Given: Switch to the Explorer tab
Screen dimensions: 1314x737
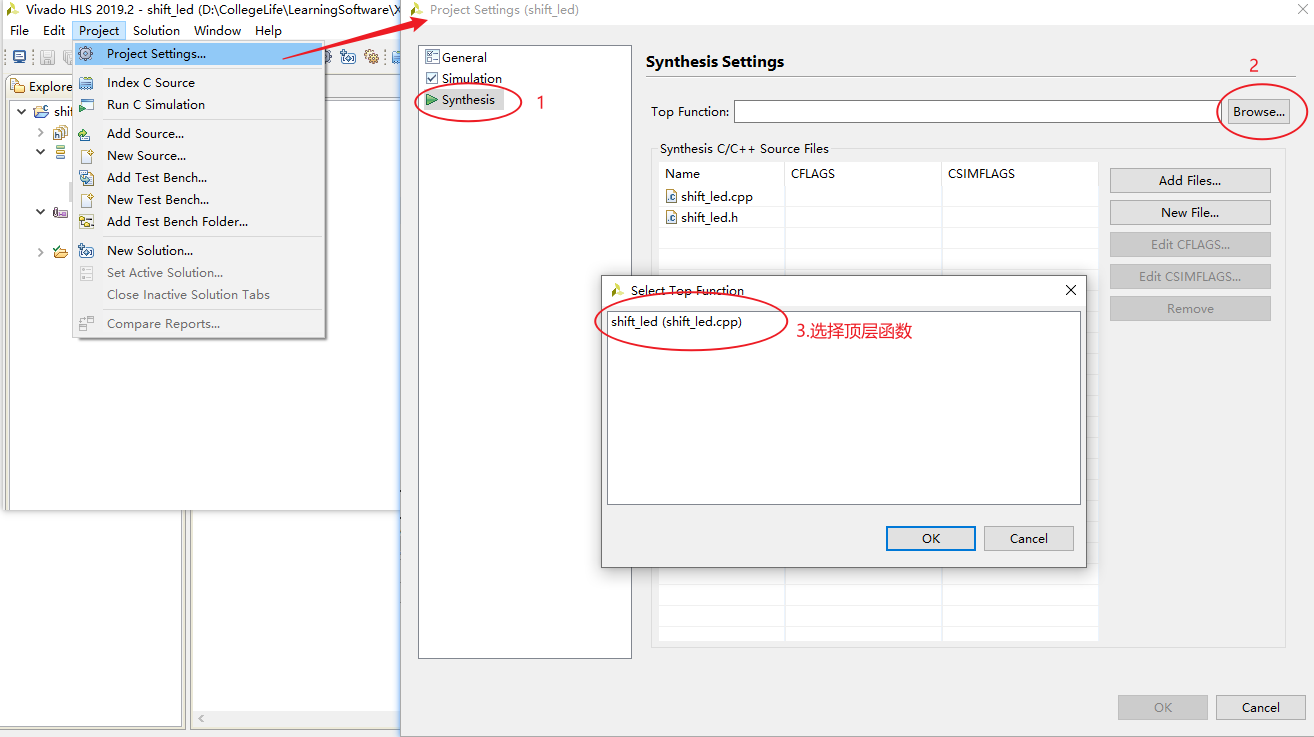Looking at the screenshot, I should [42, 87].
